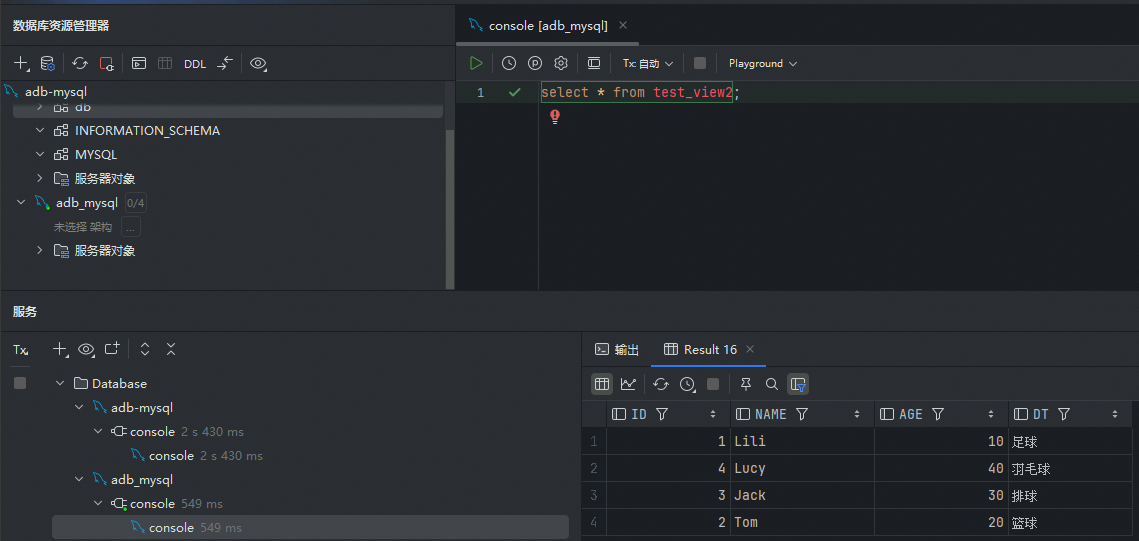Viewport: 1139px width, 541px height.
Task: Pin the Result 16 tab
Action: (746, 384)
